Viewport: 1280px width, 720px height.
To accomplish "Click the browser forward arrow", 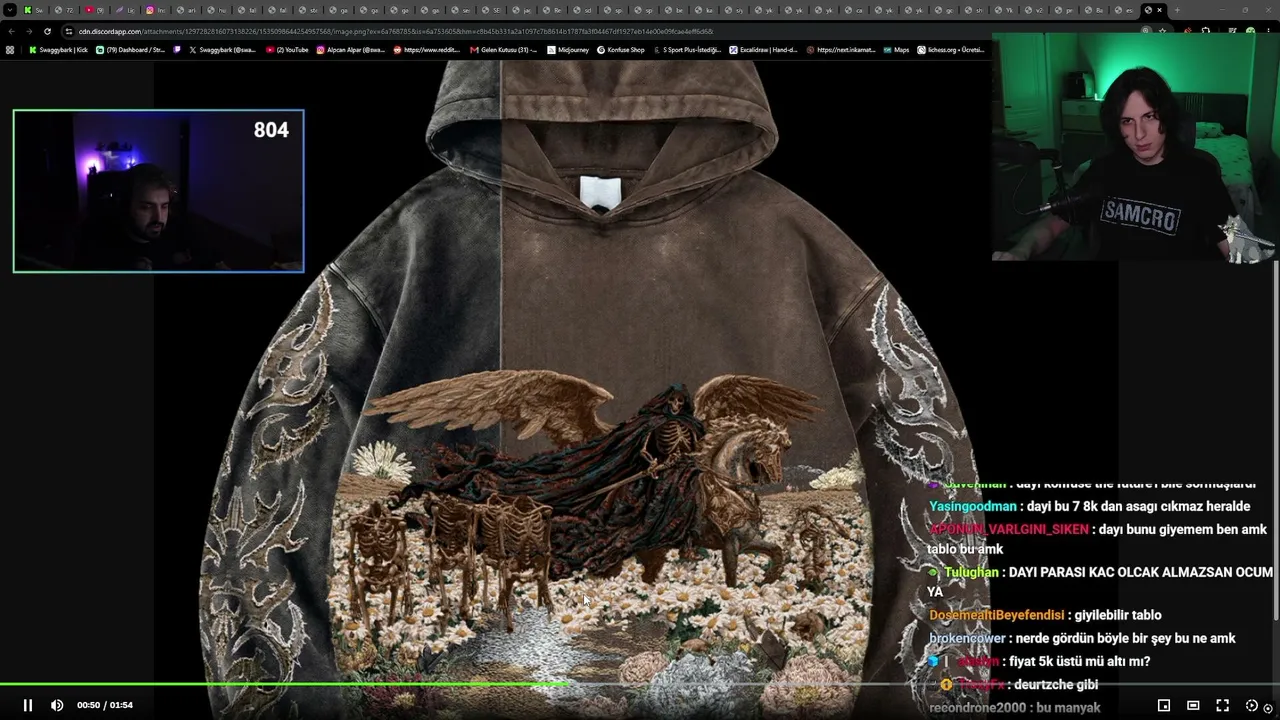I will pyautogui.click(x=28, y=31).
